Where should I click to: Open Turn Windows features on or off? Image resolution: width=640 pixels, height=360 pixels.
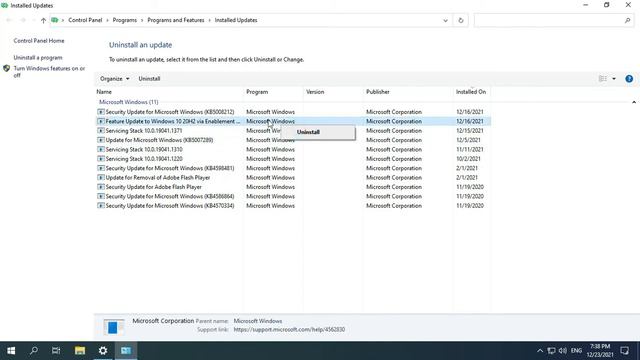click(49, 72)
